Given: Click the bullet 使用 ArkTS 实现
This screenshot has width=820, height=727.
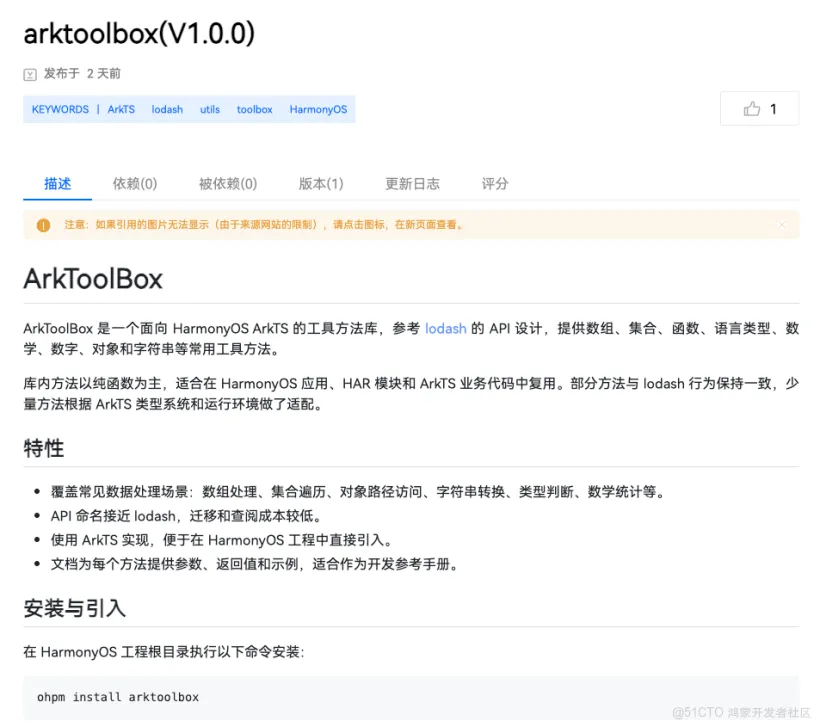Looking at the screenshot, I should pyautogui.click(x=222, y=540).
